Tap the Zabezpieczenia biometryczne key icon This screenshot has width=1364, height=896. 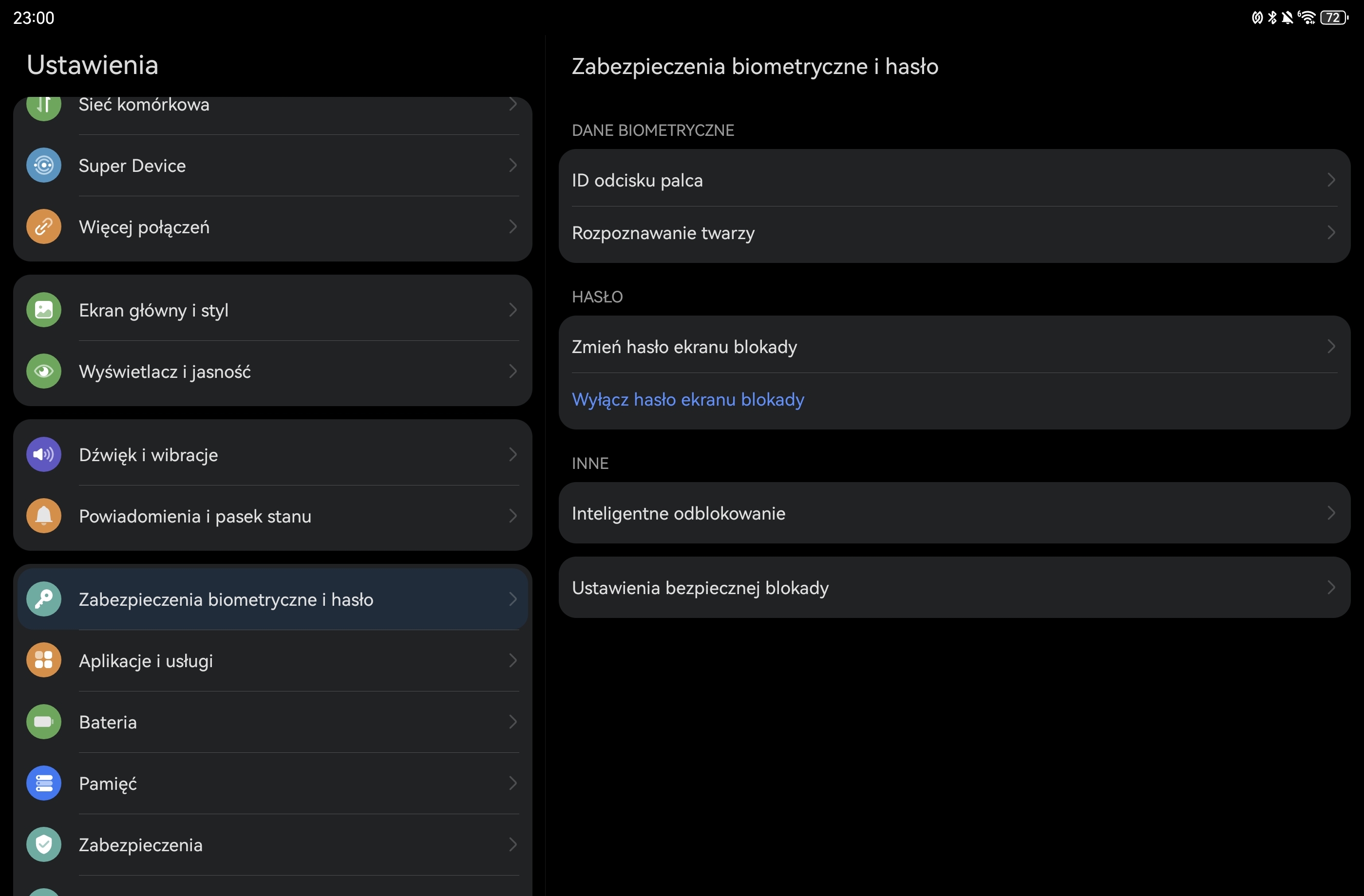click(43, 599)
